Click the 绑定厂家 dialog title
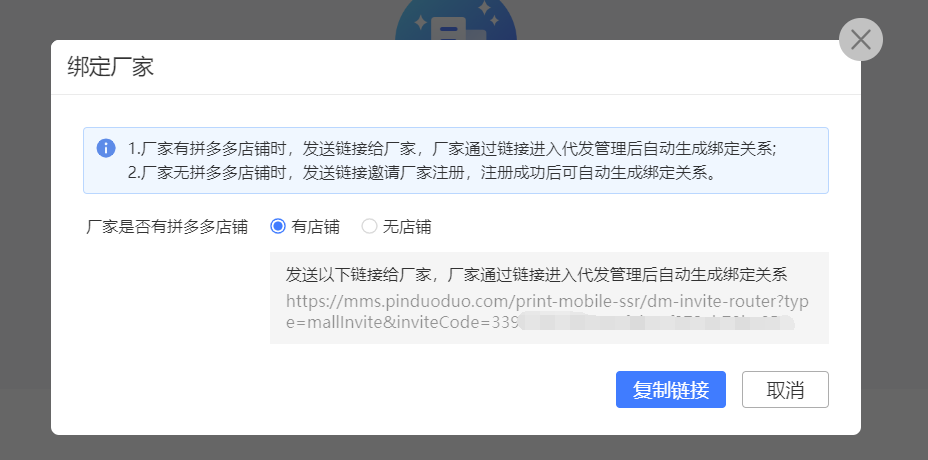 click(111, 66)
